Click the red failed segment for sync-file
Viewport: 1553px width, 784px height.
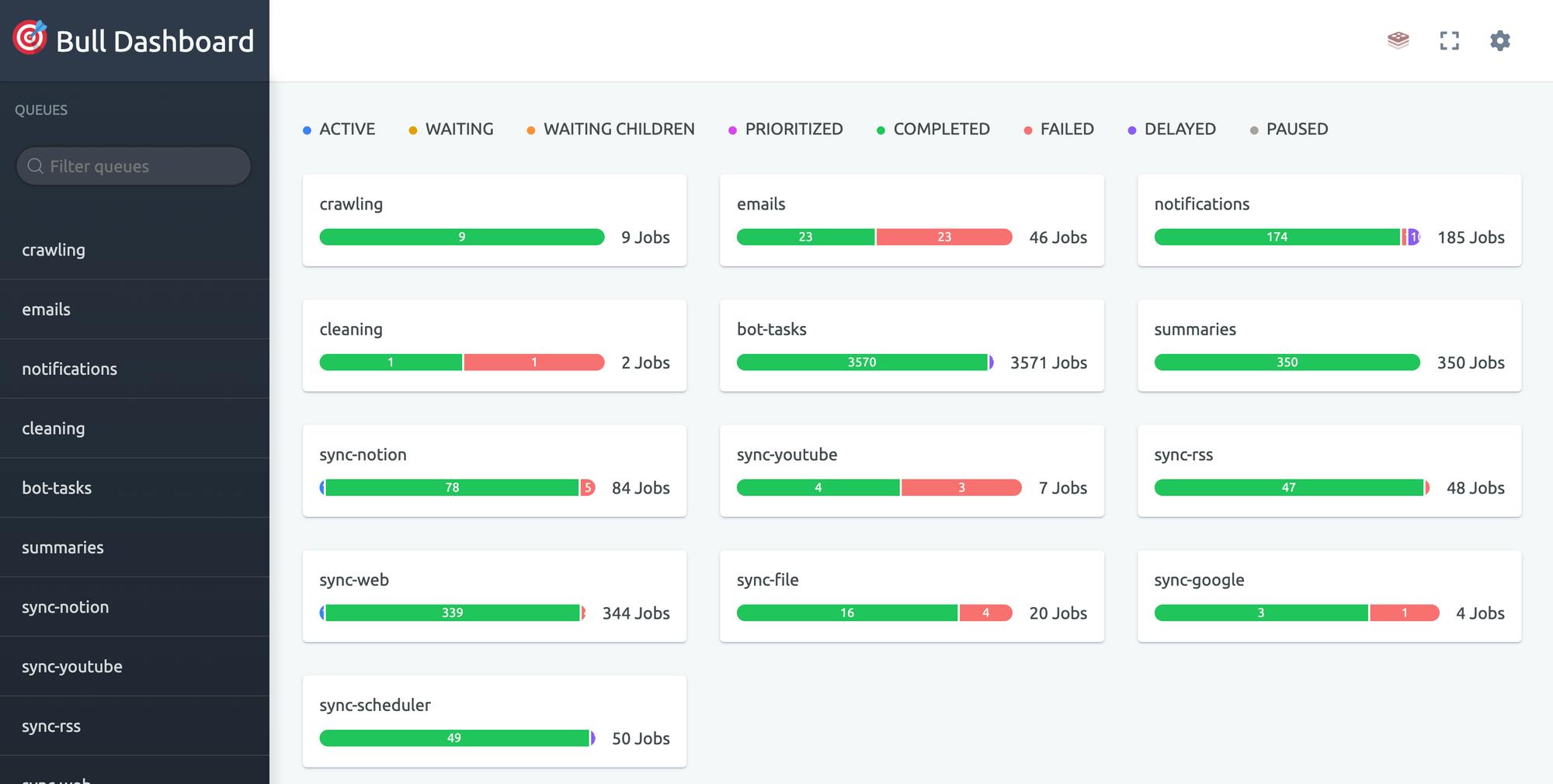click(x=985, y=613)
